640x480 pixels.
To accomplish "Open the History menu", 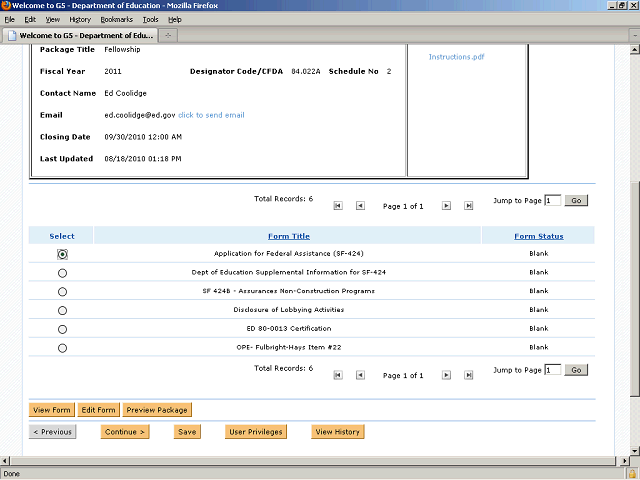I will point(80,20).
